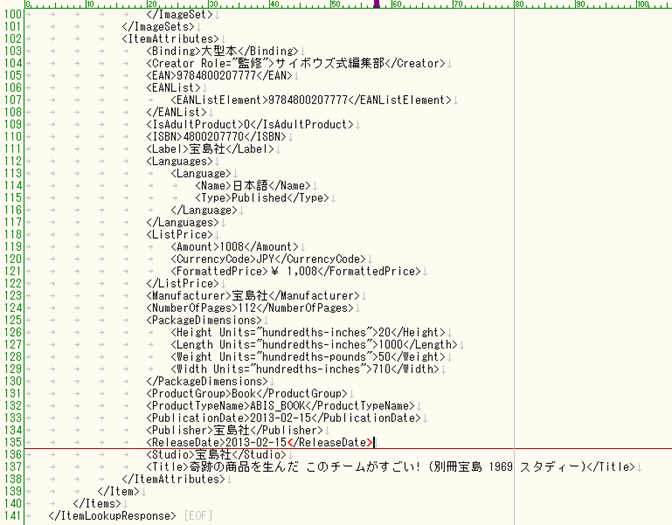Click the Length Units line with value 1000
672x525 pixels.
[x=314, y=344]
